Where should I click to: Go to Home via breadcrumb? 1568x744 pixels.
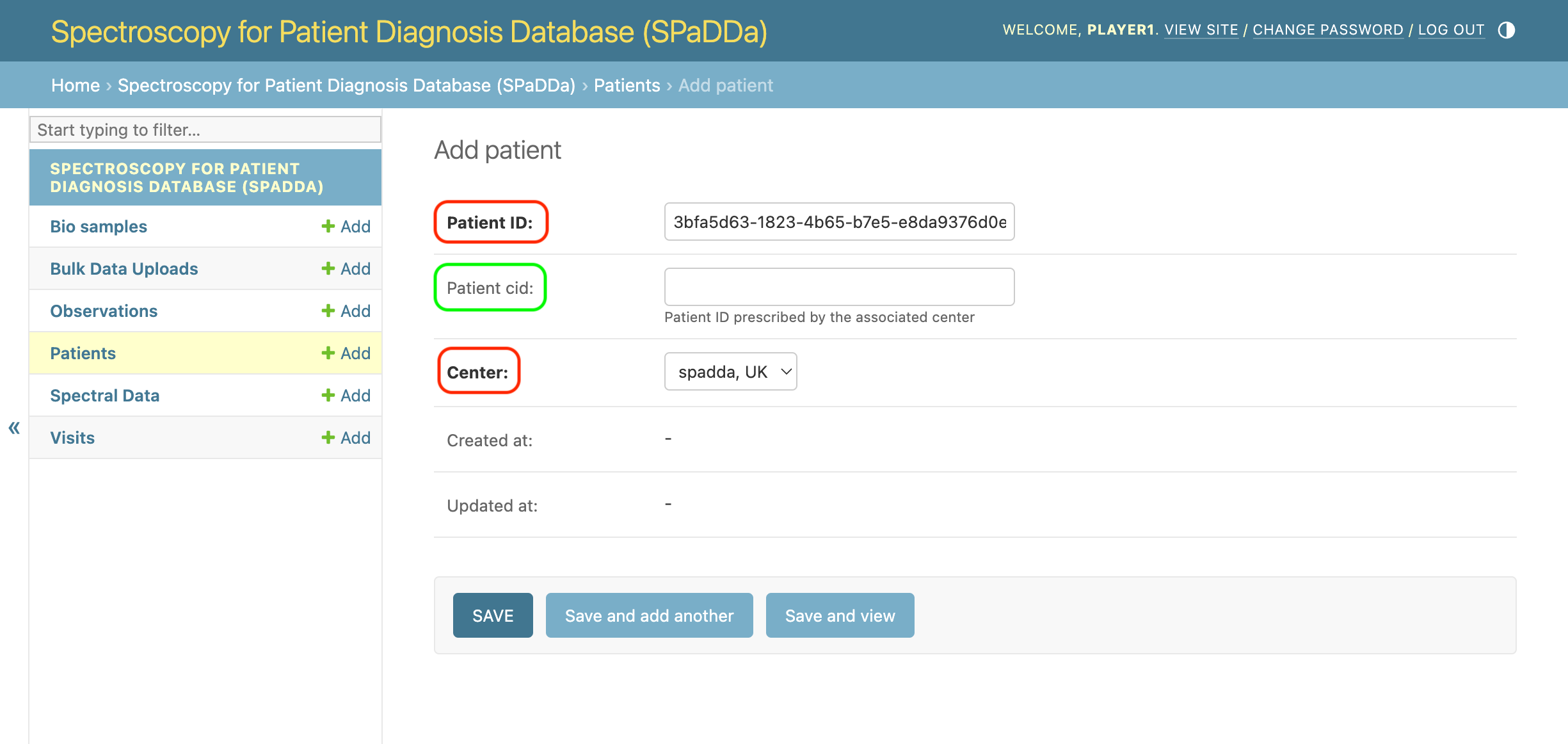[76, 85]
